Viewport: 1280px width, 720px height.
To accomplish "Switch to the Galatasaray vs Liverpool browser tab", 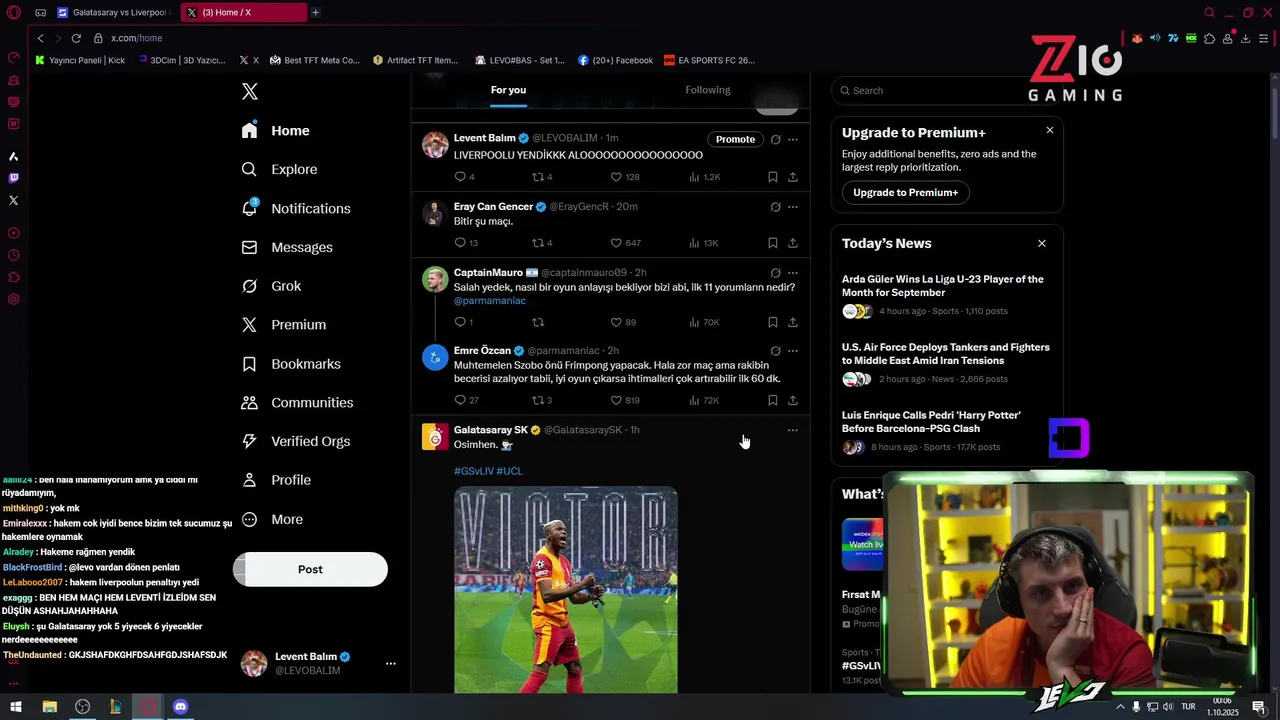I will 113,12.
